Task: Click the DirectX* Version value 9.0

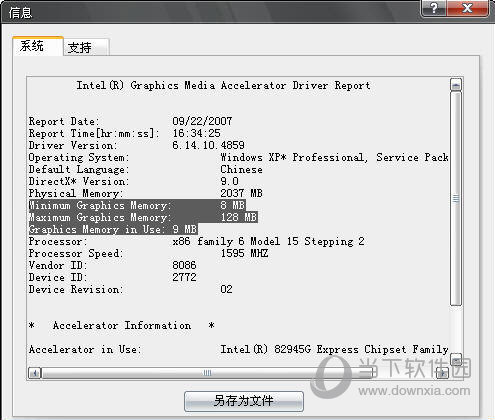Action: click(x=229, y=181)
